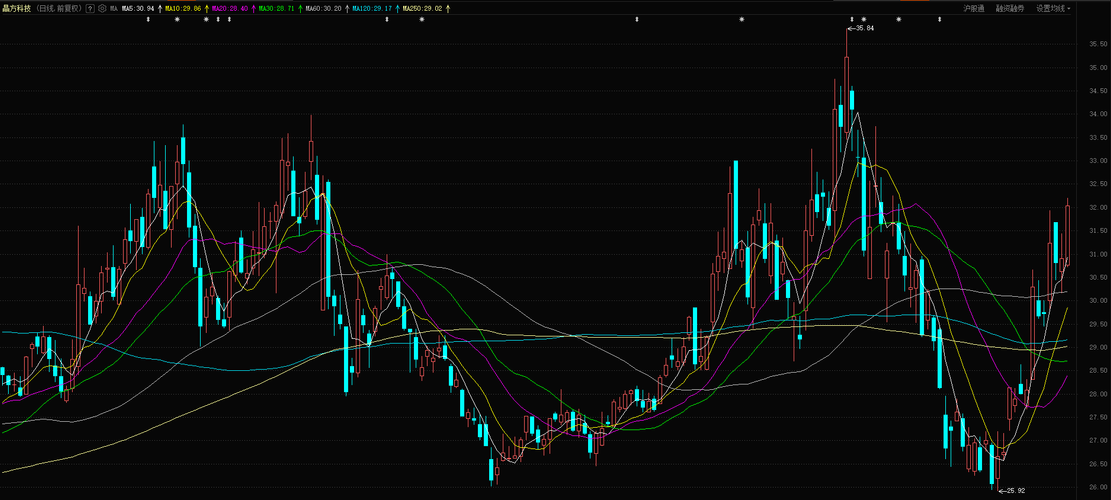Viewport: 1111px width, 500px height.
Task: Click the 30.00 price axis label
Action: click(x=1099, y=300)
